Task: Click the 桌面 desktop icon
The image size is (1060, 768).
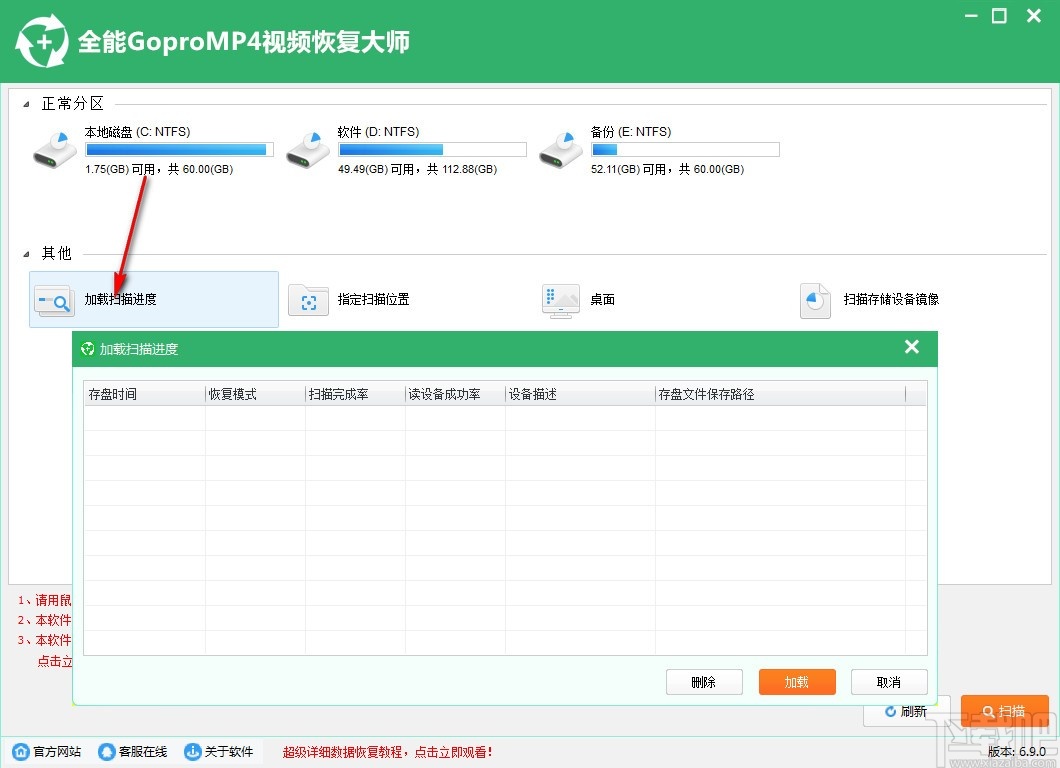Action: (560, 301)
